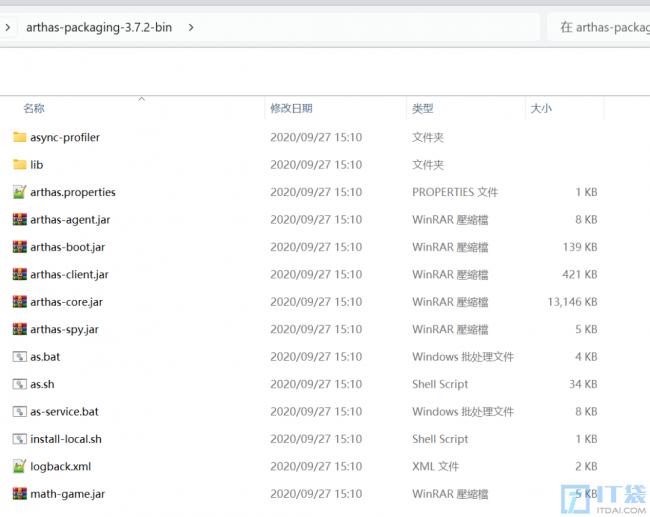Screen dimensions: 650x517
Task: Expand chevron after arthas-packaging-3.7.2-bin in address bar
Action: click(x=191, y=27)
